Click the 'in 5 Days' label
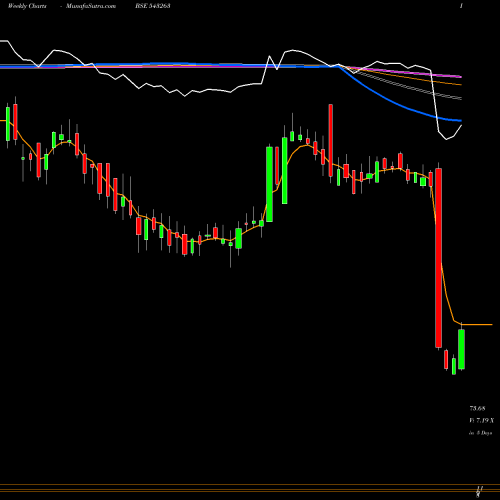Viewport: 500px width, 500px height. click(x=481, y=433)
